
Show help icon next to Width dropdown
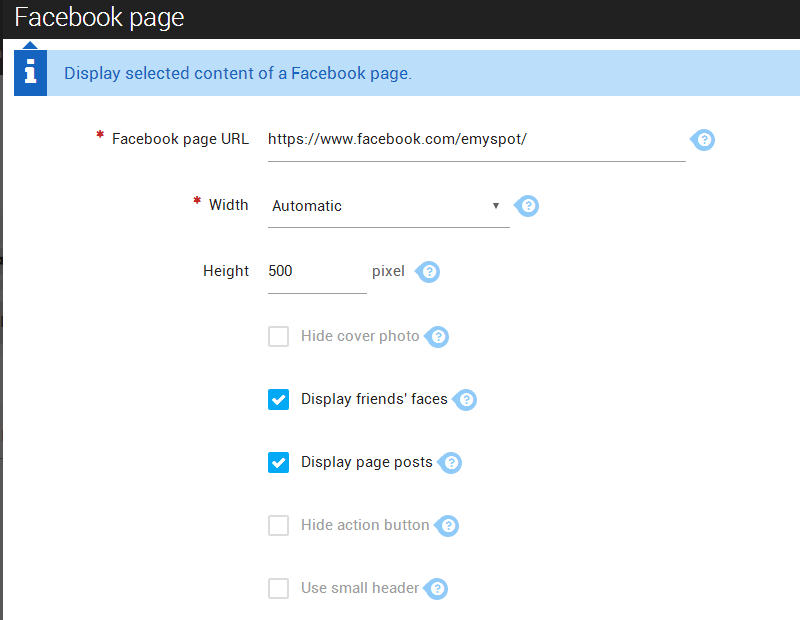(x=527, y=206)
